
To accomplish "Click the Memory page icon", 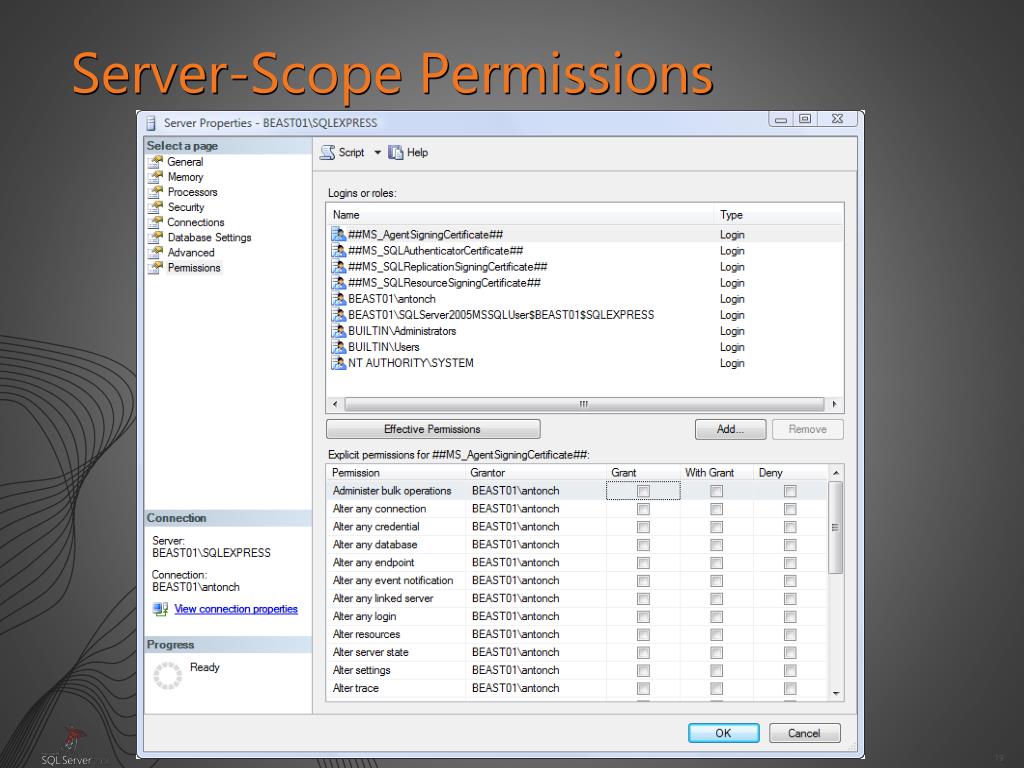I will click(x=155, y=177).
